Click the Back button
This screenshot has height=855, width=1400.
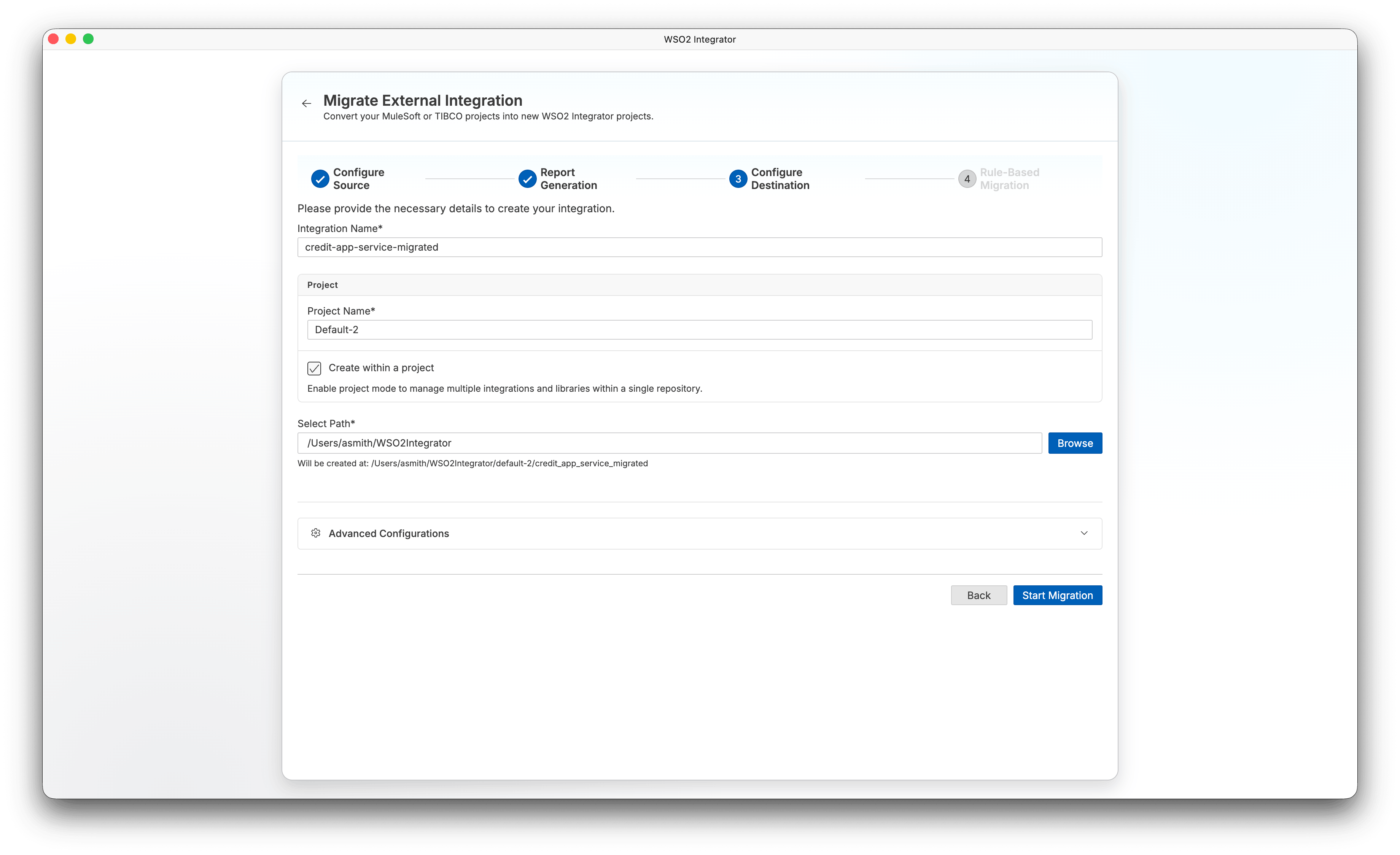point(978,595)
